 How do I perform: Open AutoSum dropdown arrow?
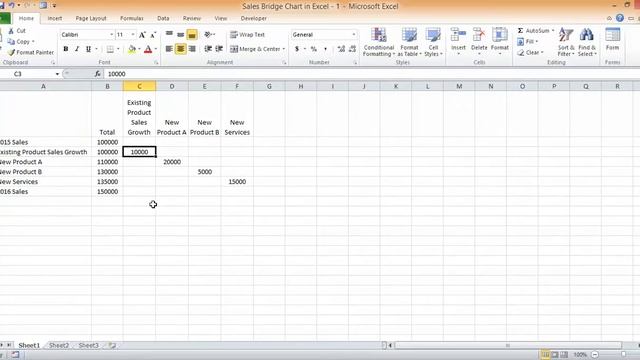click(x=553, y=31)
